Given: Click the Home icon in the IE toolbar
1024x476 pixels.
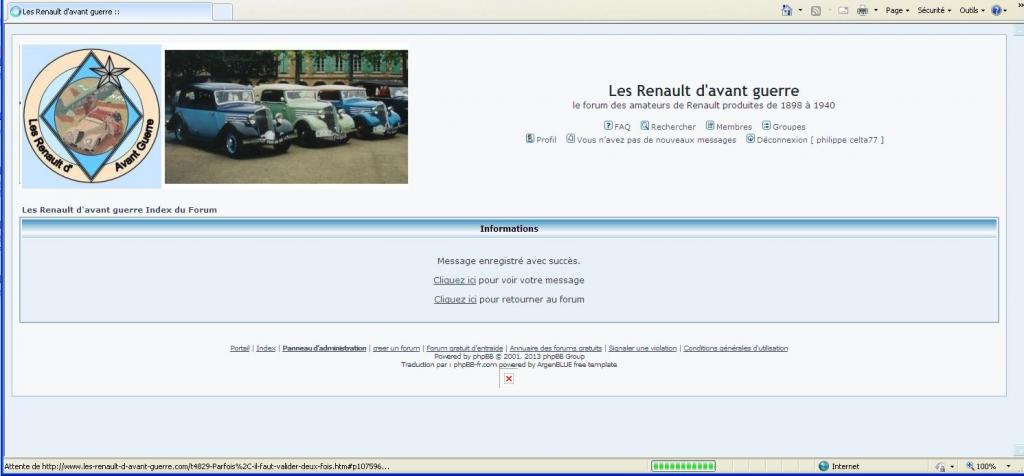Looking at the screenshot, I should pos(787,10).
